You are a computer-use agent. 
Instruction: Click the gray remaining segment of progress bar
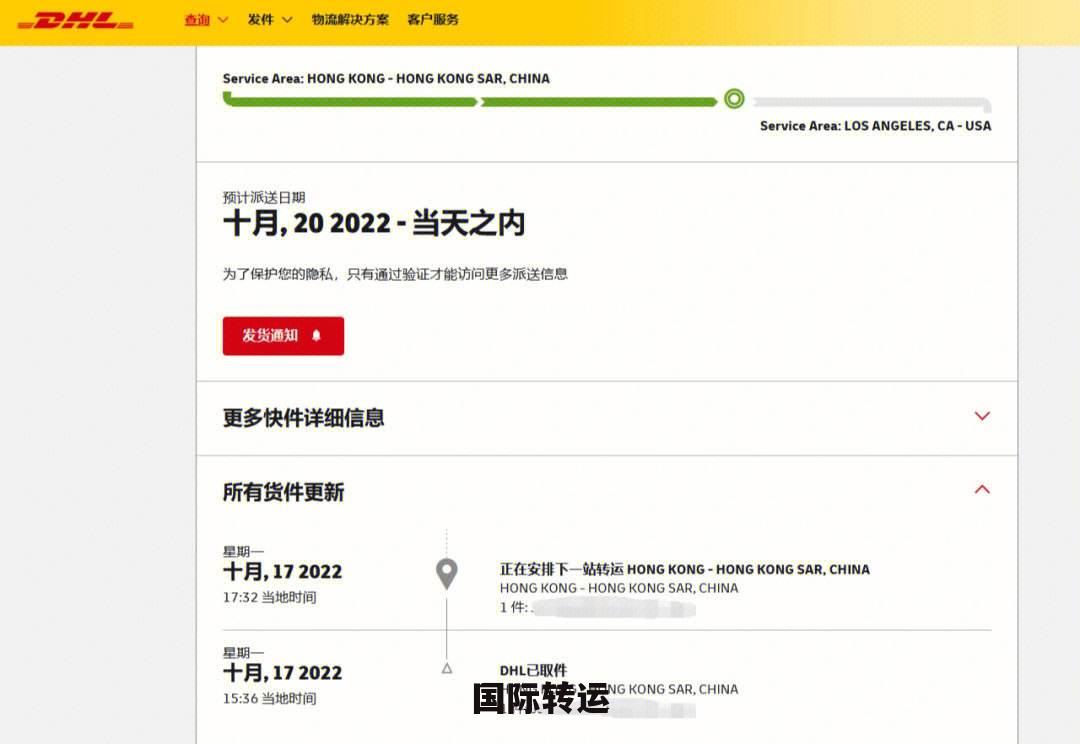(872, 103)
